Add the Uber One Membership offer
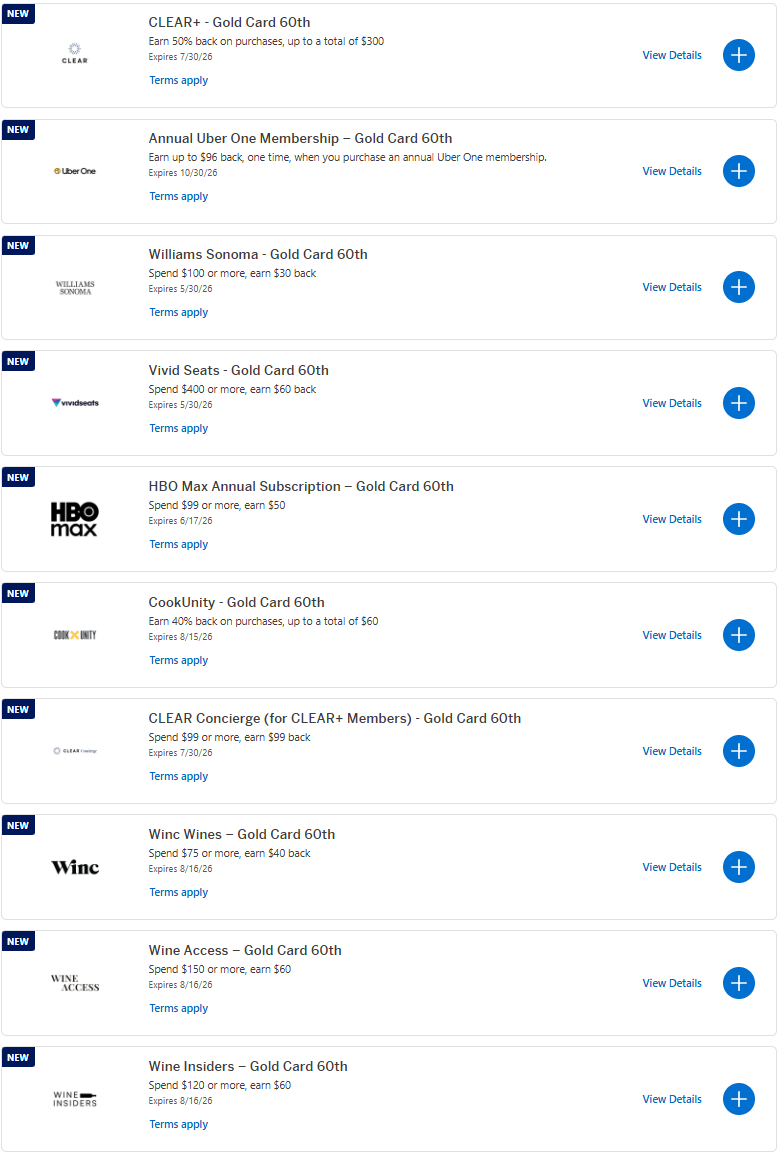781x1154 pixels. pyautogui.click(x=738, y=171)
